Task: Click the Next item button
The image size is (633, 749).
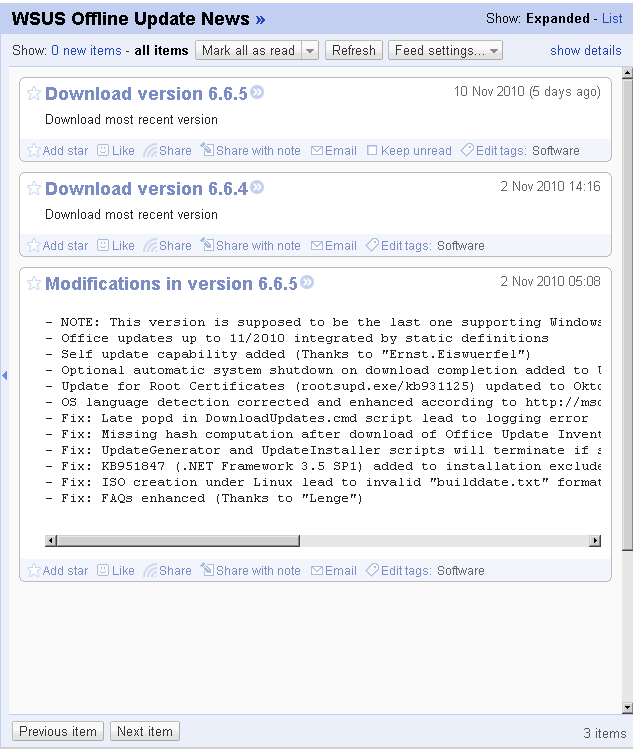Action: (x=145, y=731)
